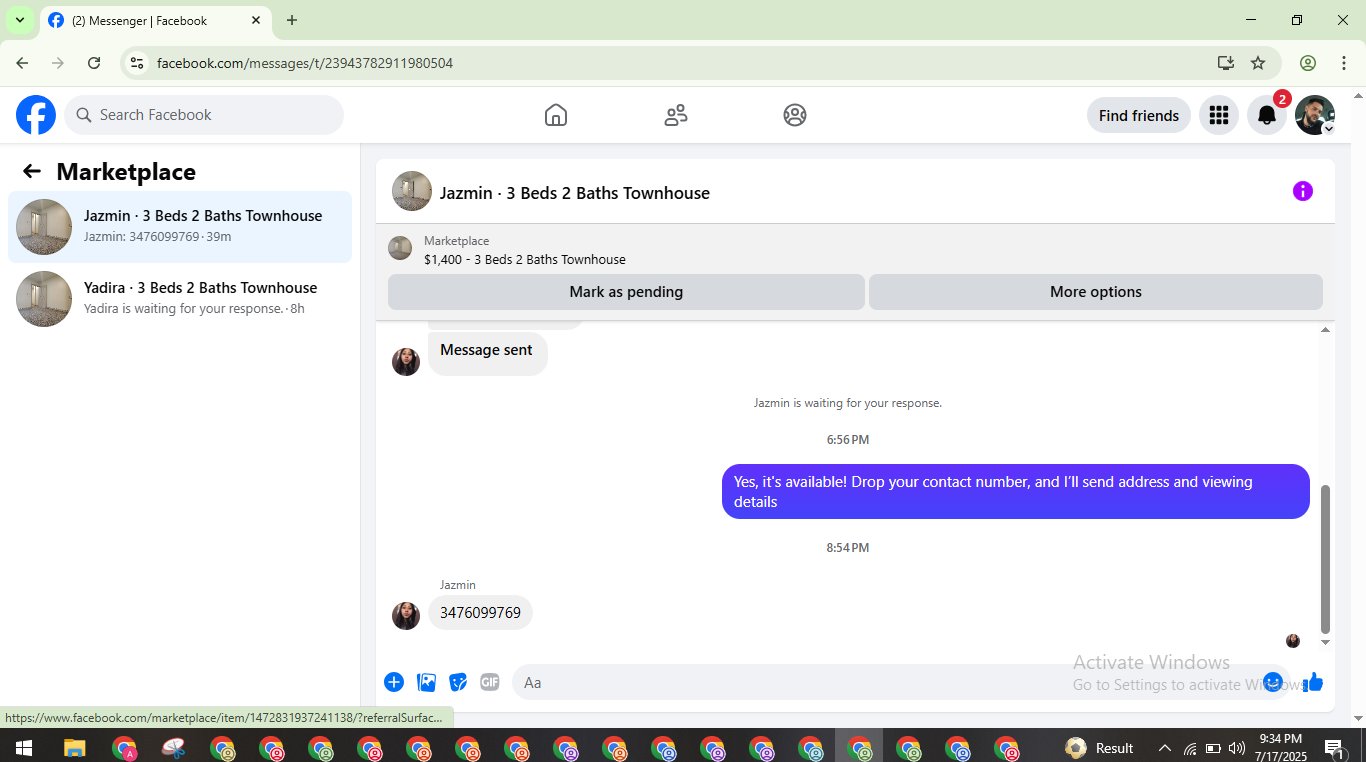Go forward in browser history
Viewport: 1366px width, 762px height.
(x=58, y=63)
